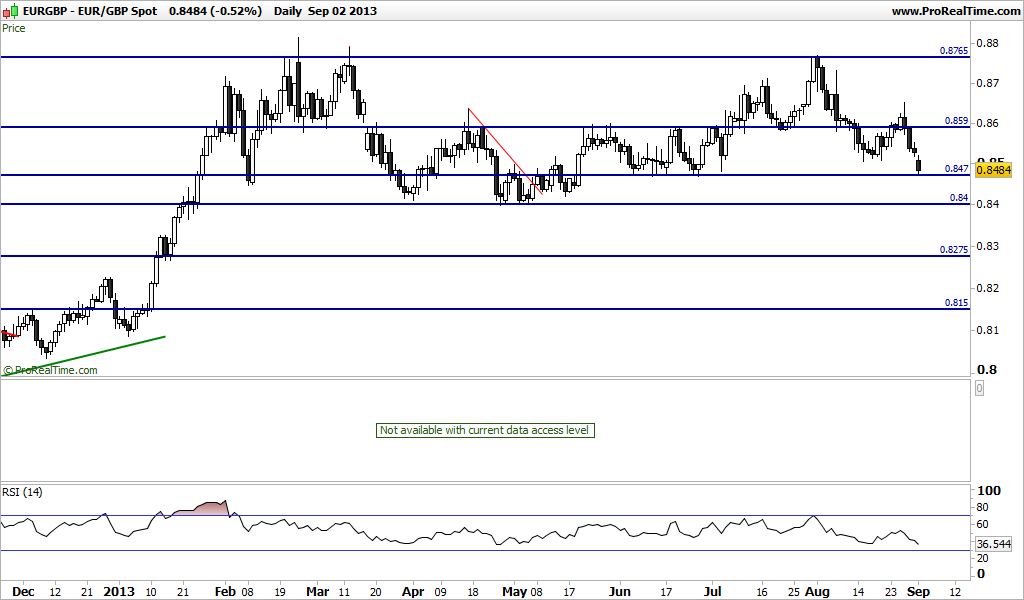
Task: Click the 0.87 price axis label
Action: pyautogui.click(x=987, y=83)
